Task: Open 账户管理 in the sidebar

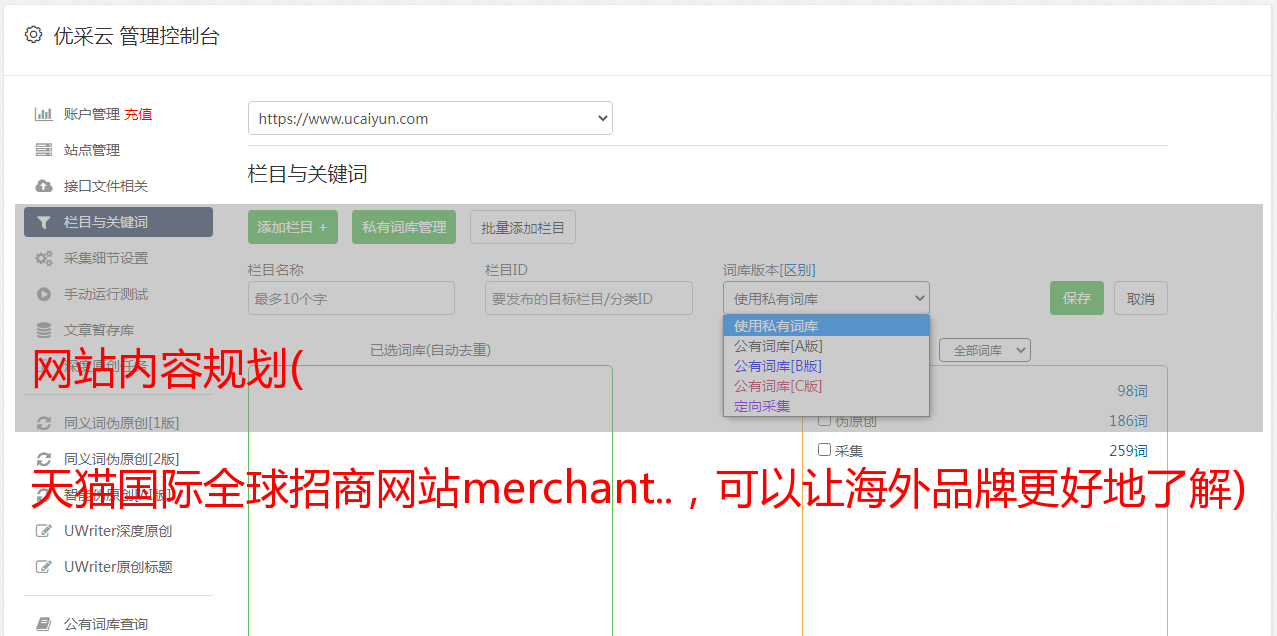Action: 92,114
